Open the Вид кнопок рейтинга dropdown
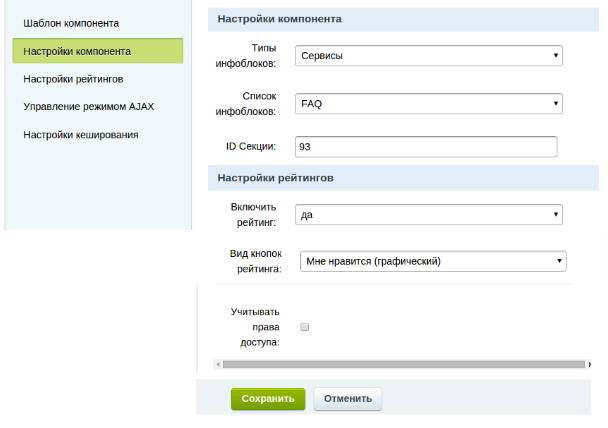608x428 pixels. pos(433,261)
